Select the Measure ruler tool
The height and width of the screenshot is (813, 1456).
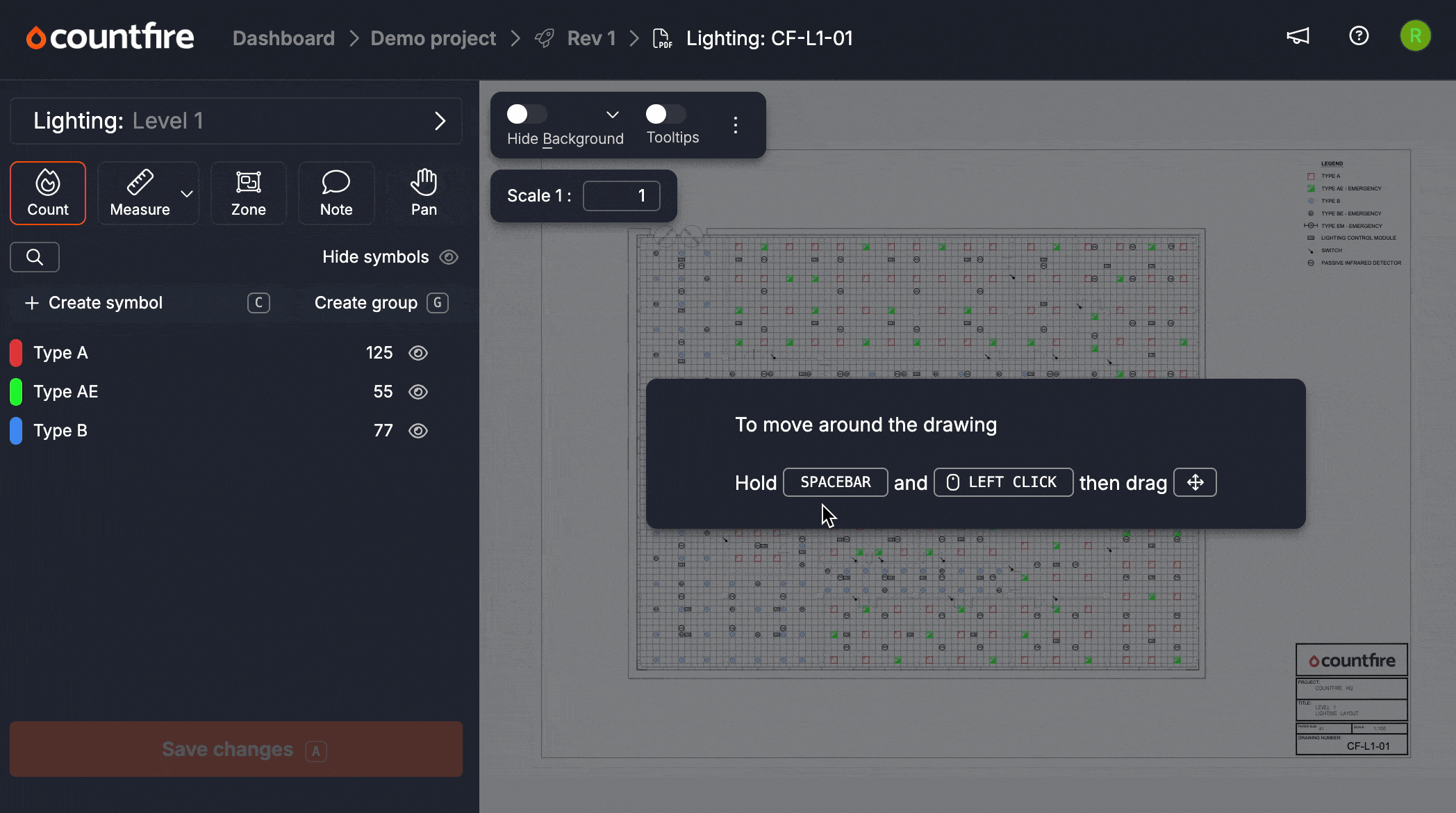tap(140, 193)
